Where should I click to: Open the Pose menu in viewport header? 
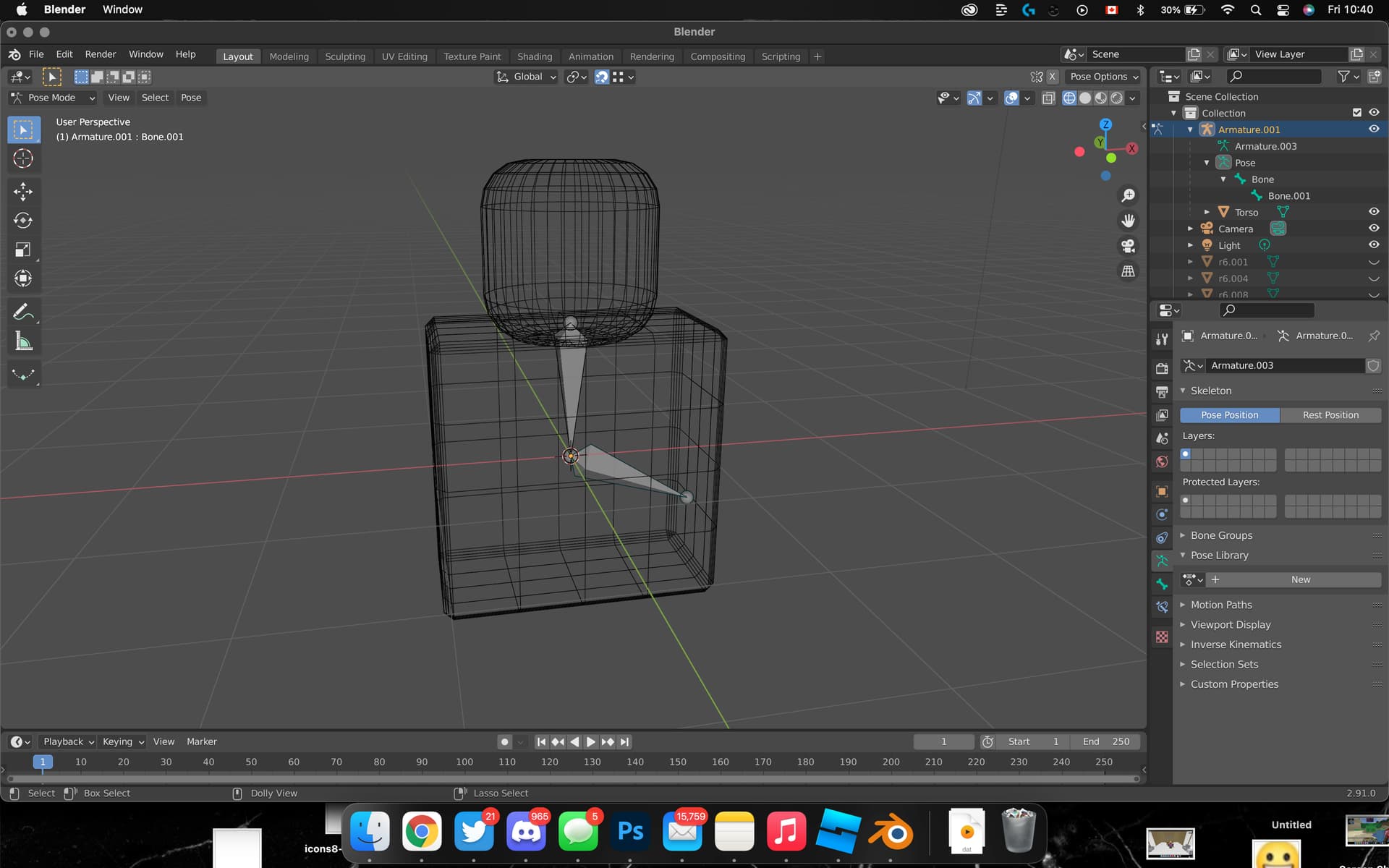tap(191, 98)
